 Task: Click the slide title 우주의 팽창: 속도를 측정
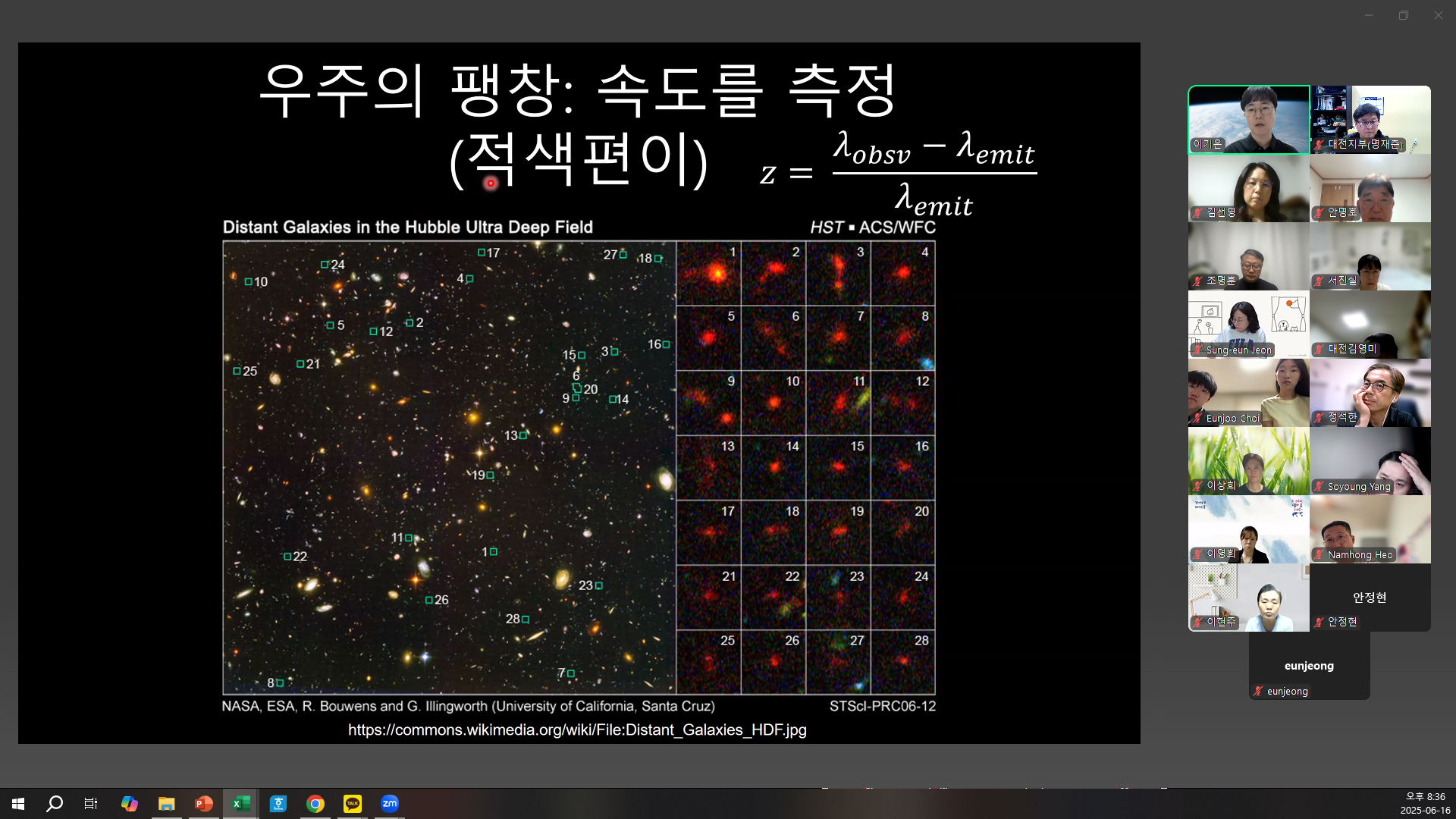578,90
